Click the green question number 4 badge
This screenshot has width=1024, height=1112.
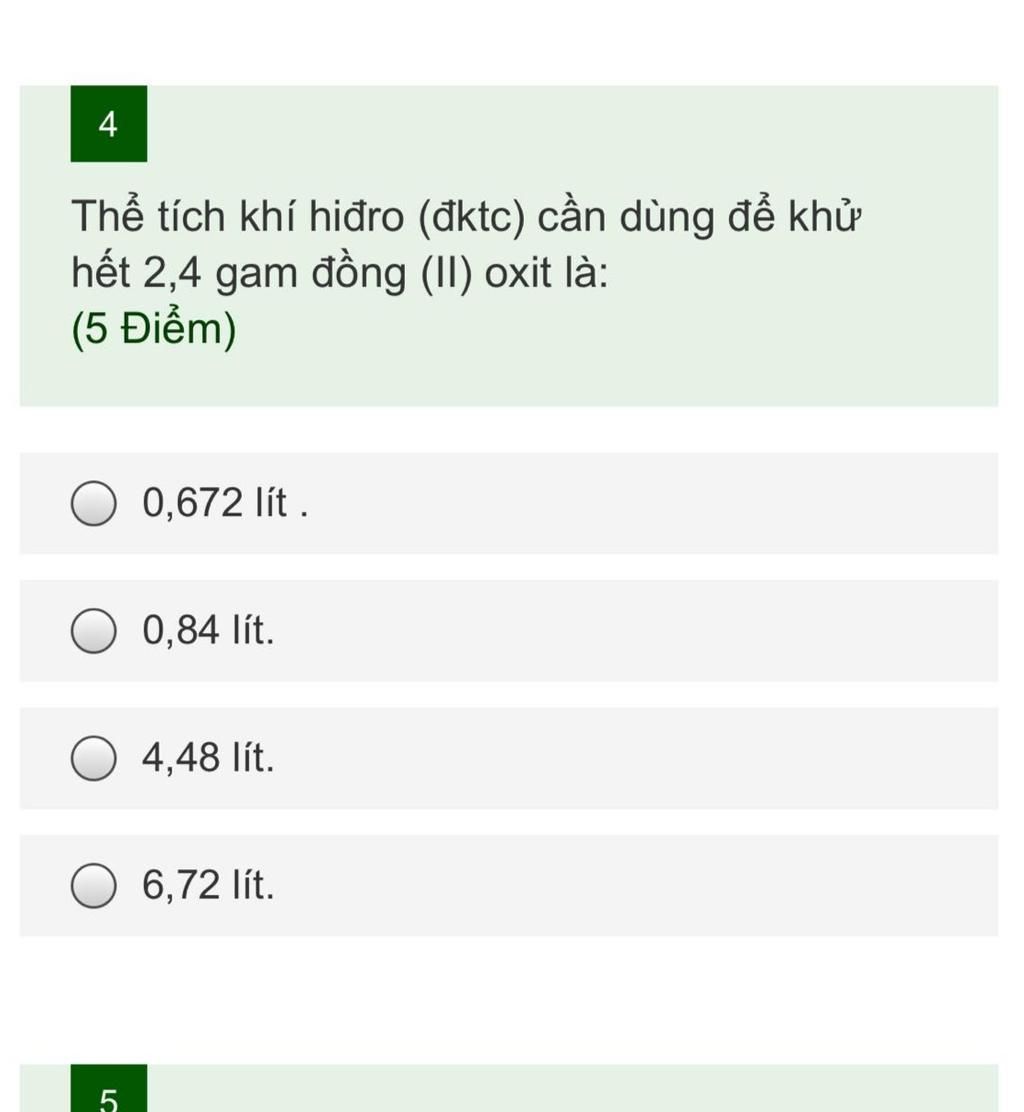pyautogui.click(x=108, y=124)
